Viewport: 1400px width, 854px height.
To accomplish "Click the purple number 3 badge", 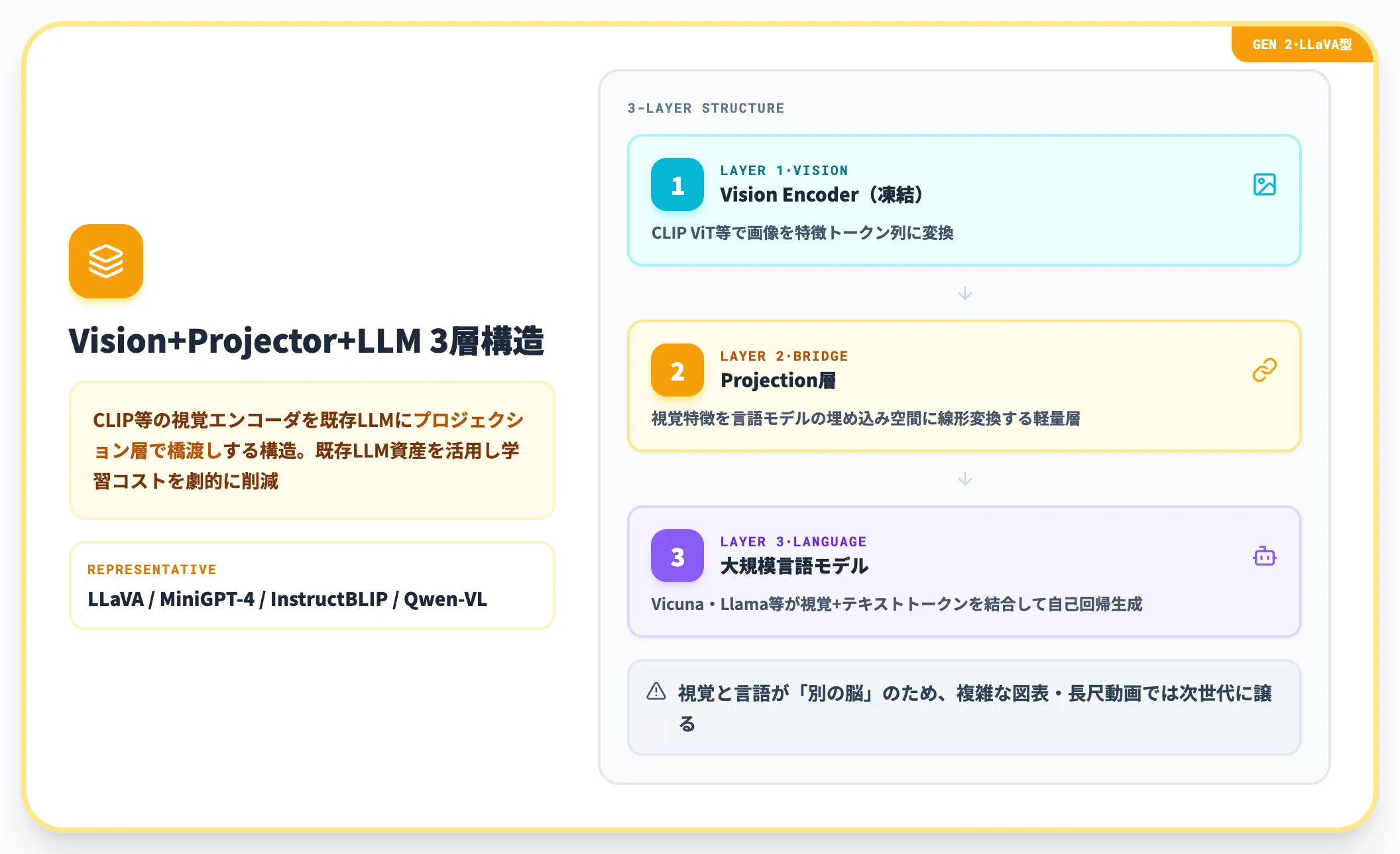I will point(677,556).
